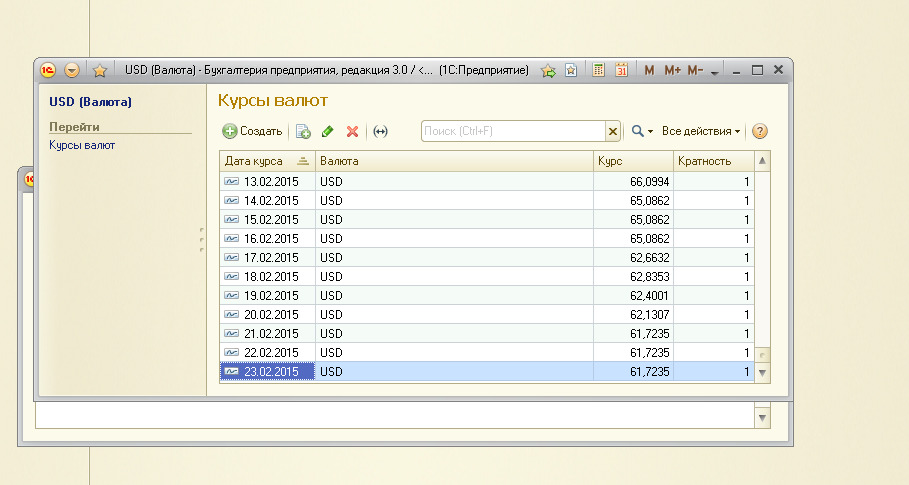Image resolution: width=909 pixels, height=485 pixels.
Task: Click the Кратность column header
Action: pos(714,161)
